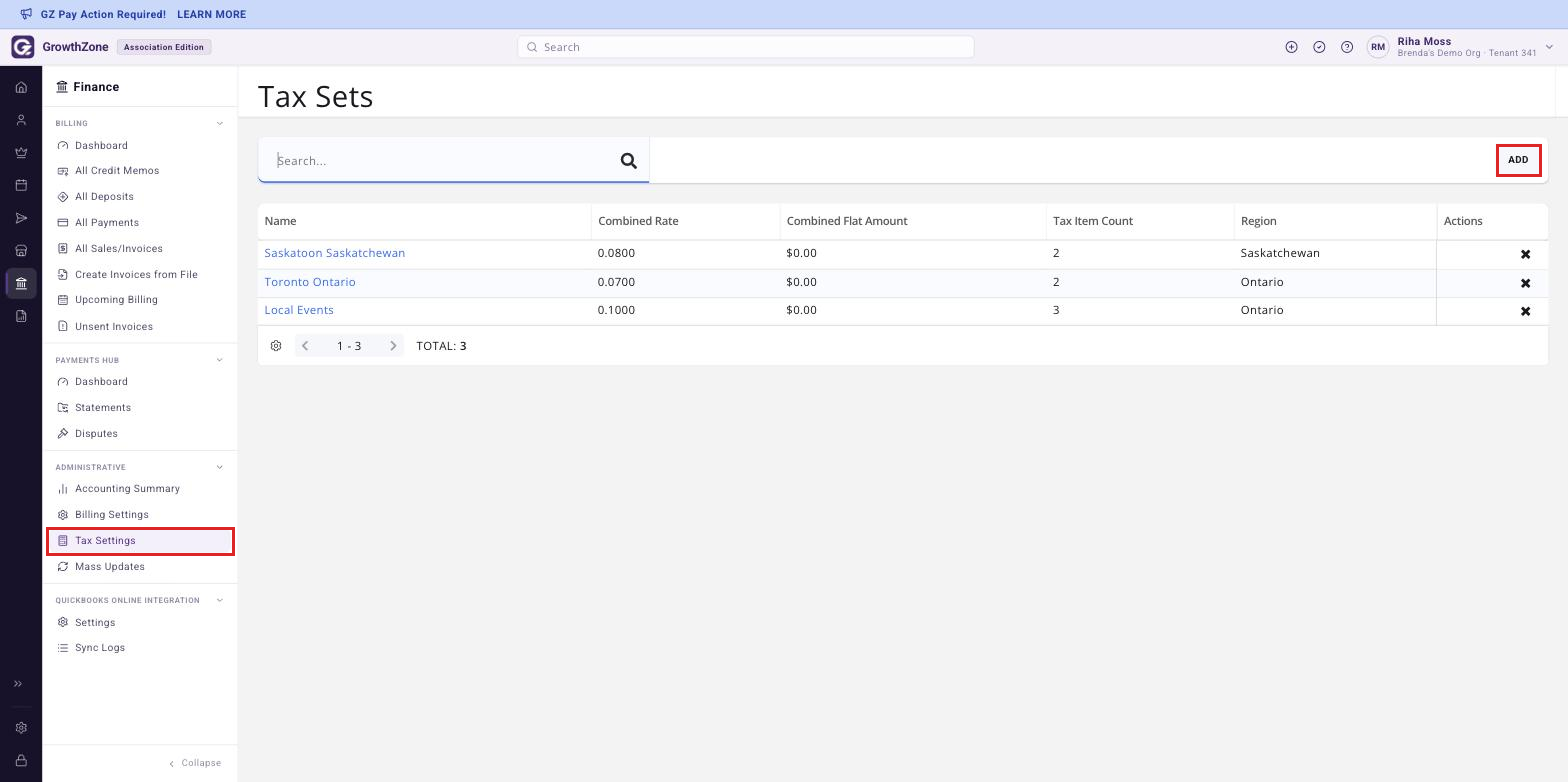The image size is (1568, 782).
Task: Open the crown membership icon in rail
Action: [x=21, y=153]
